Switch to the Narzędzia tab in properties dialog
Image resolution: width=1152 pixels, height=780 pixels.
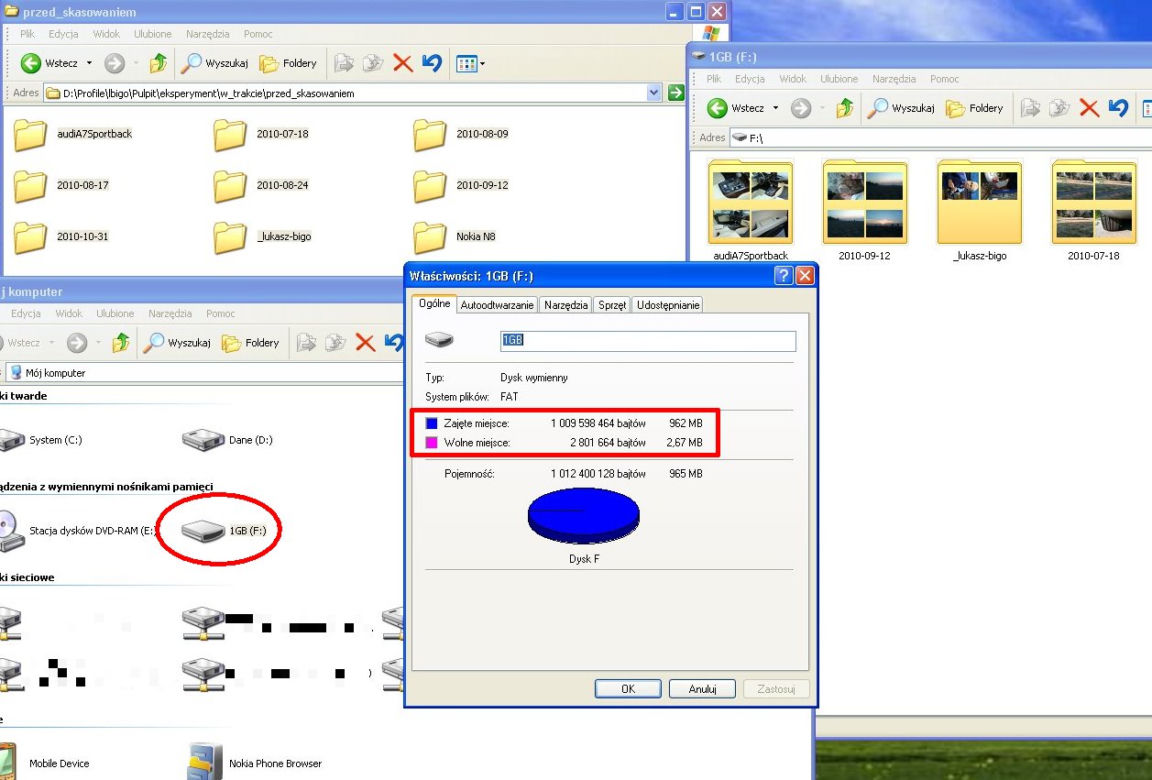coord(566,305)
